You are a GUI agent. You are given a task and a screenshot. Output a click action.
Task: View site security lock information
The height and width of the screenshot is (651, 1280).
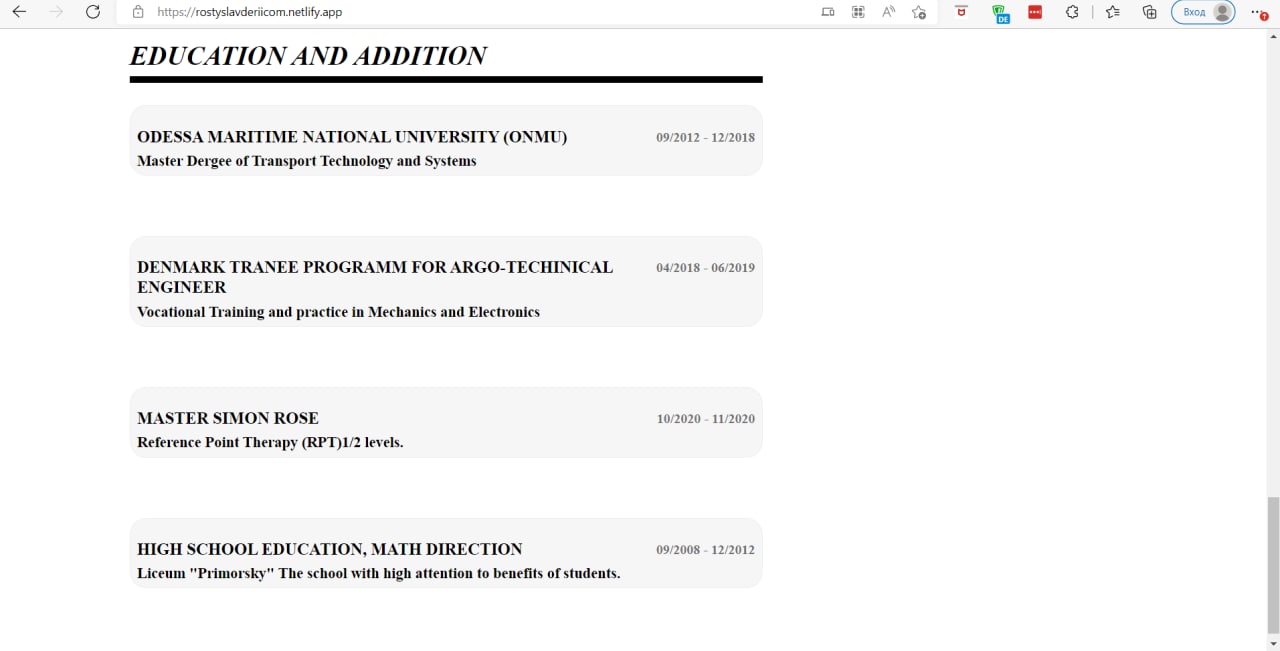pyautogui.click(x=138, y=12)
